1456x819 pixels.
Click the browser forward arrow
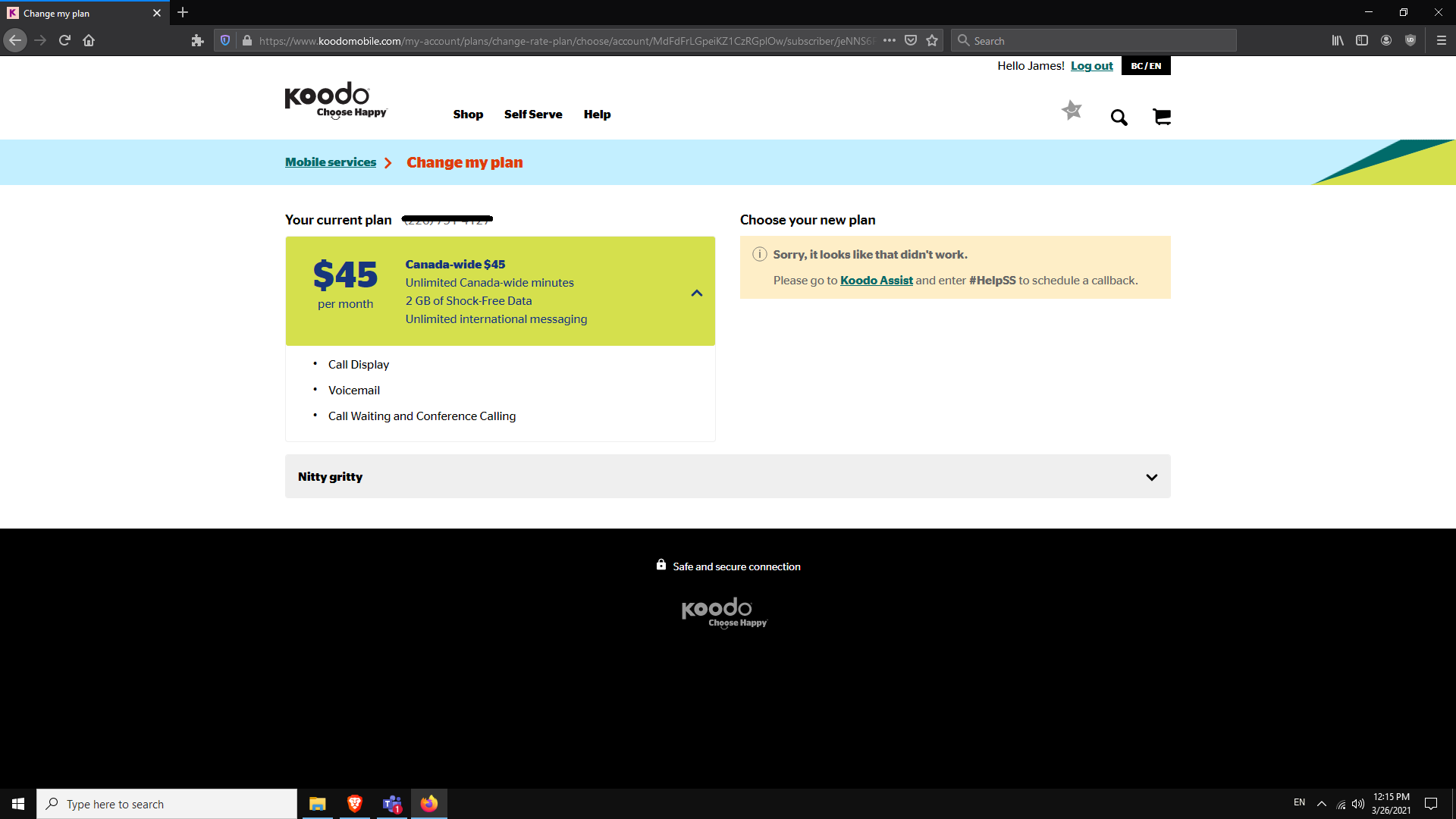40,40
